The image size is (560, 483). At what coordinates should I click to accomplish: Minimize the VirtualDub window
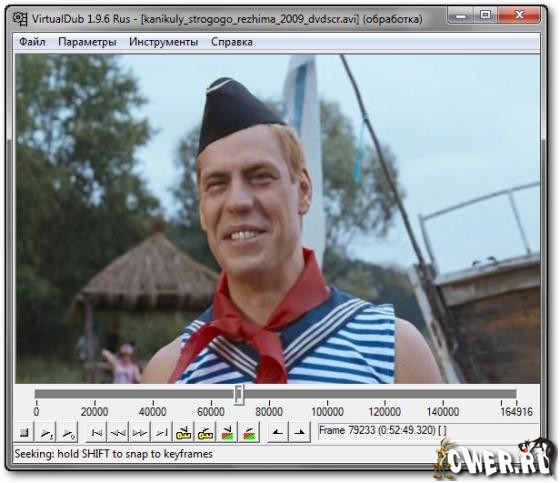click(461, 16)
